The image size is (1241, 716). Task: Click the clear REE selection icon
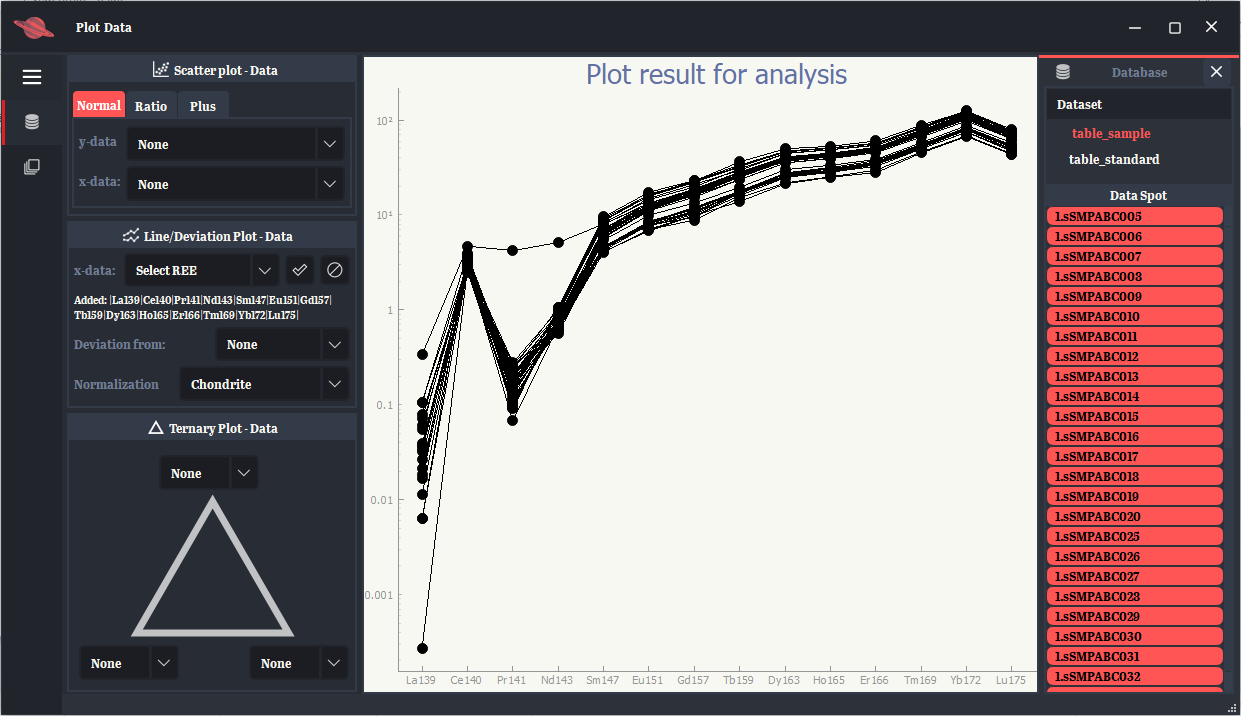(336, 270)
